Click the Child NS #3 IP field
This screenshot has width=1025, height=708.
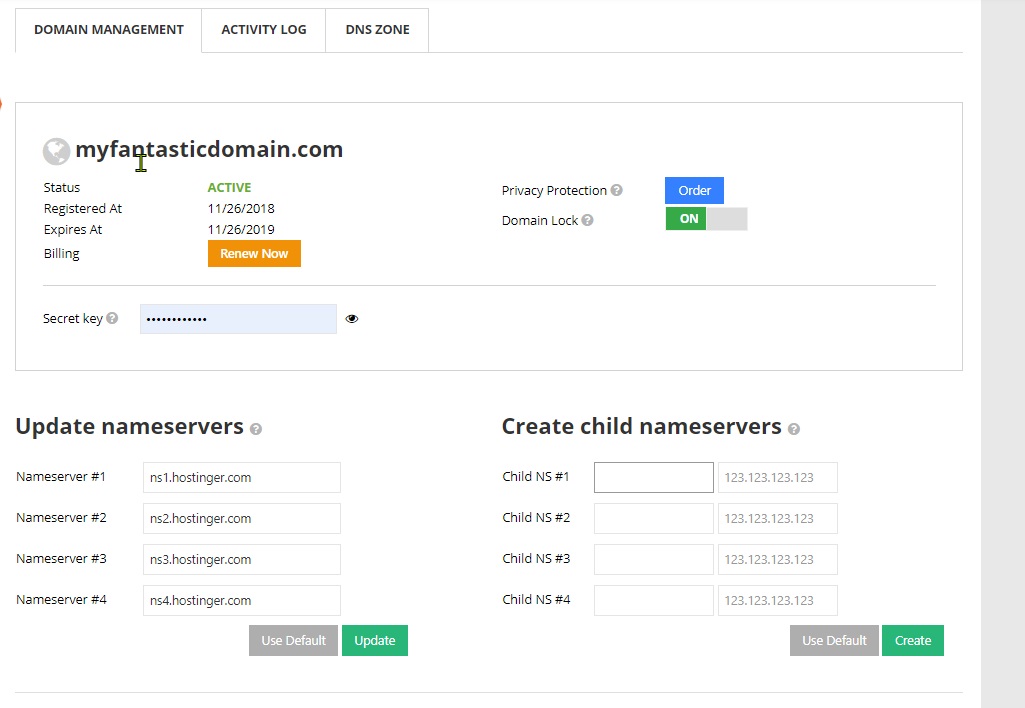778,560
